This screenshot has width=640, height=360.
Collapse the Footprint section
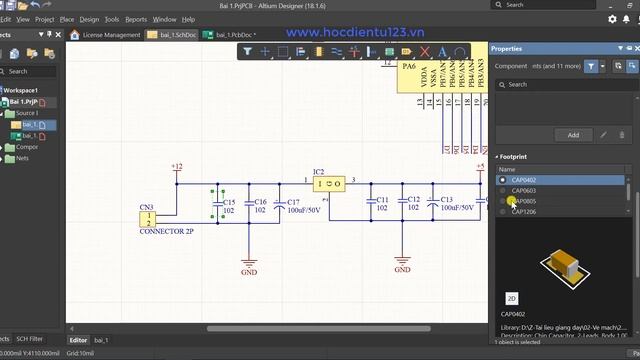tap(497, 157)
